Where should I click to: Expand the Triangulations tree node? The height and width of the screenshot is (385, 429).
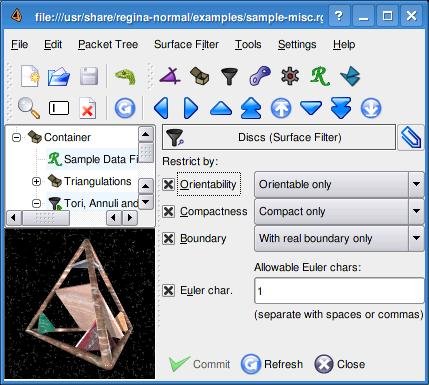pos(36,182)
